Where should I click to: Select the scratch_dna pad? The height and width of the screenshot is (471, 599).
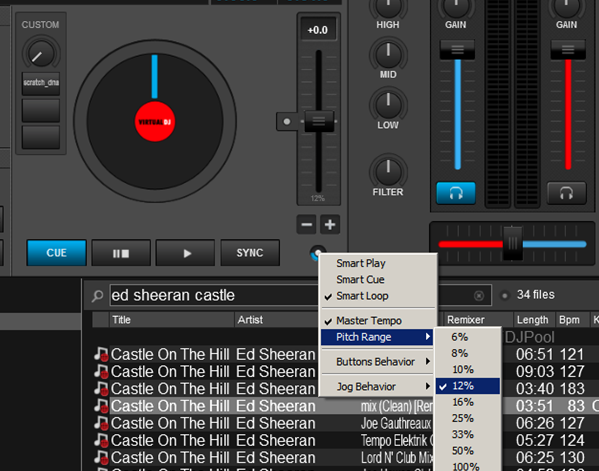(41, 83)
